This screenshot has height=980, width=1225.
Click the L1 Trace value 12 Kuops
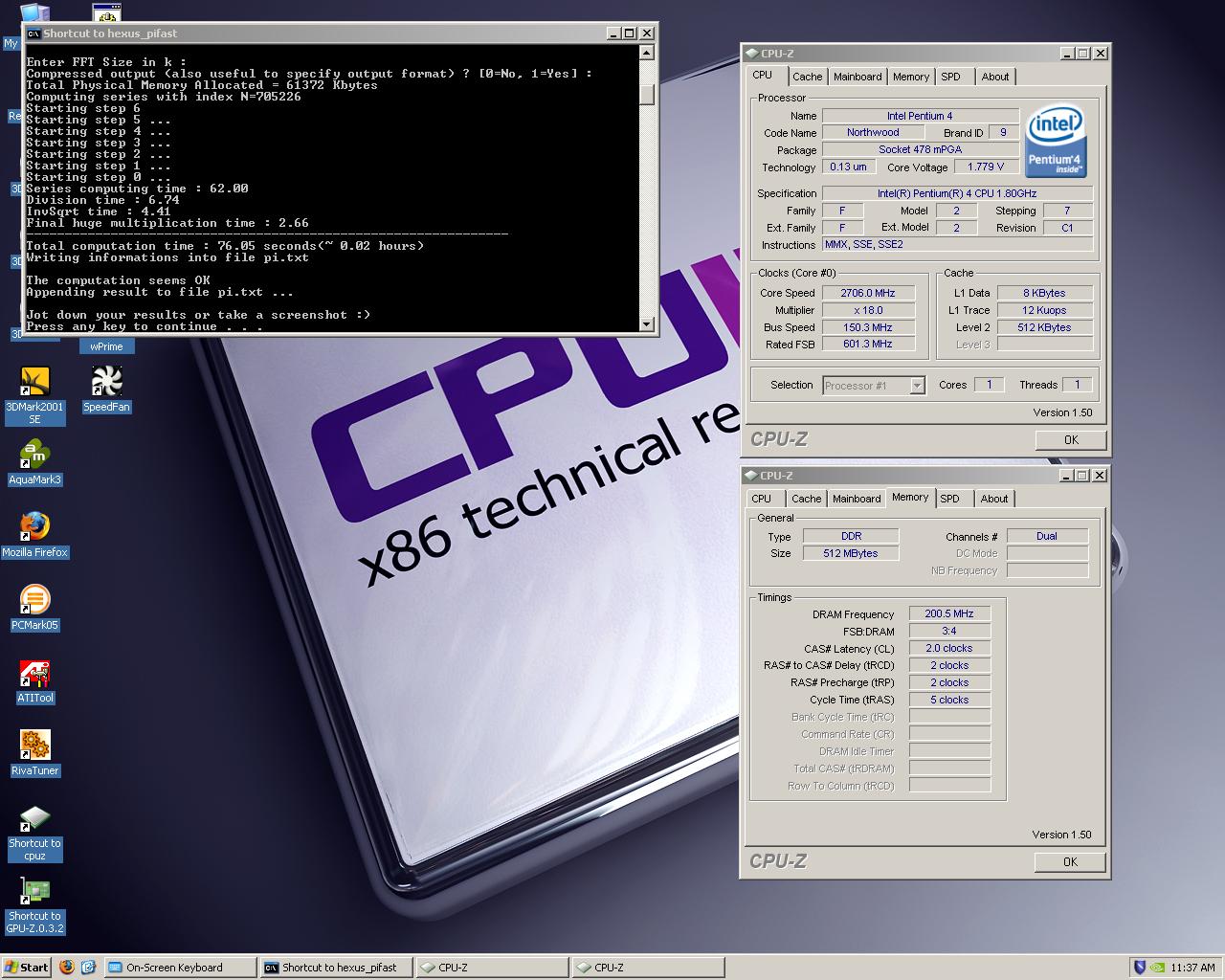pyautogui.click(x=1044, y=310)
